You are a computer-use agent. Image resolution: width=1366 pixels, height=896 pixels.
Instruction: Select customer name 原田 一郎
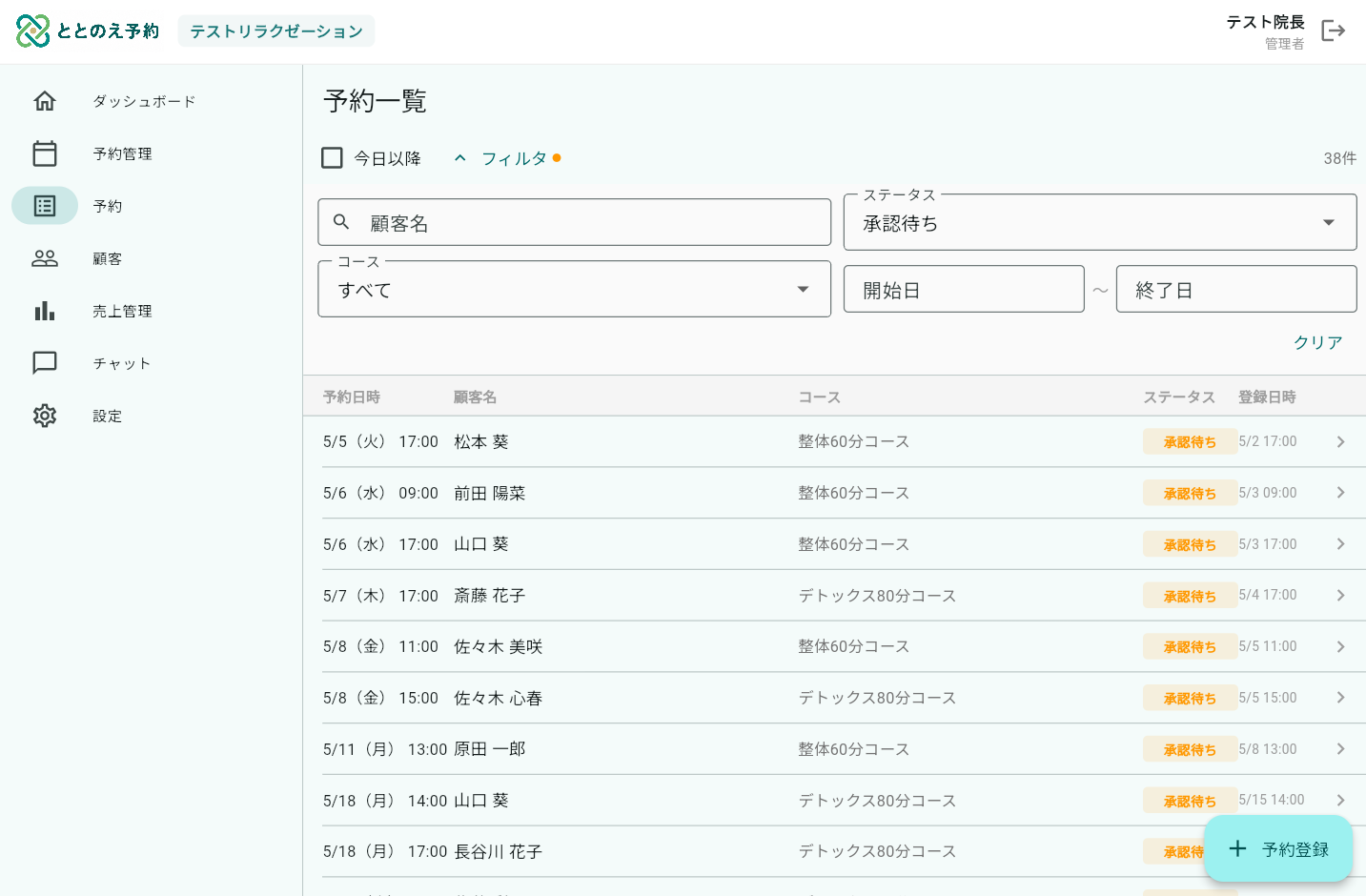pyautogui.click(x=490, y=749)
